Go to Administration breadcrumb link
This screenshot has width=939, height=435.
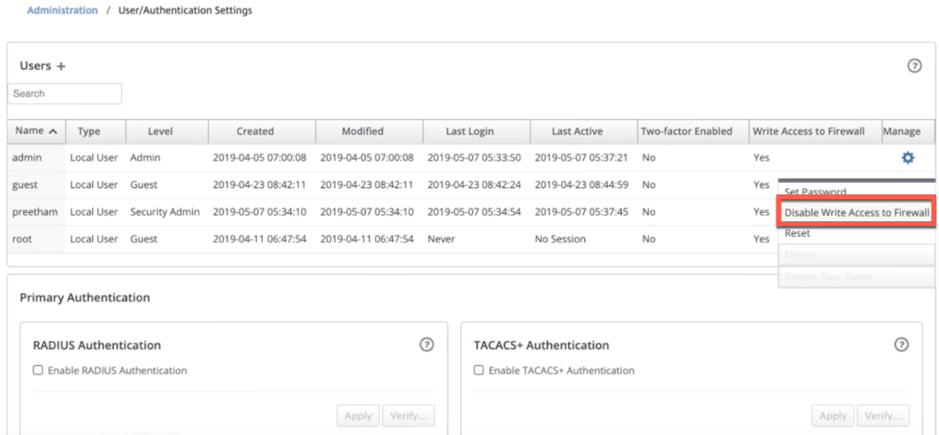point(62,10)
